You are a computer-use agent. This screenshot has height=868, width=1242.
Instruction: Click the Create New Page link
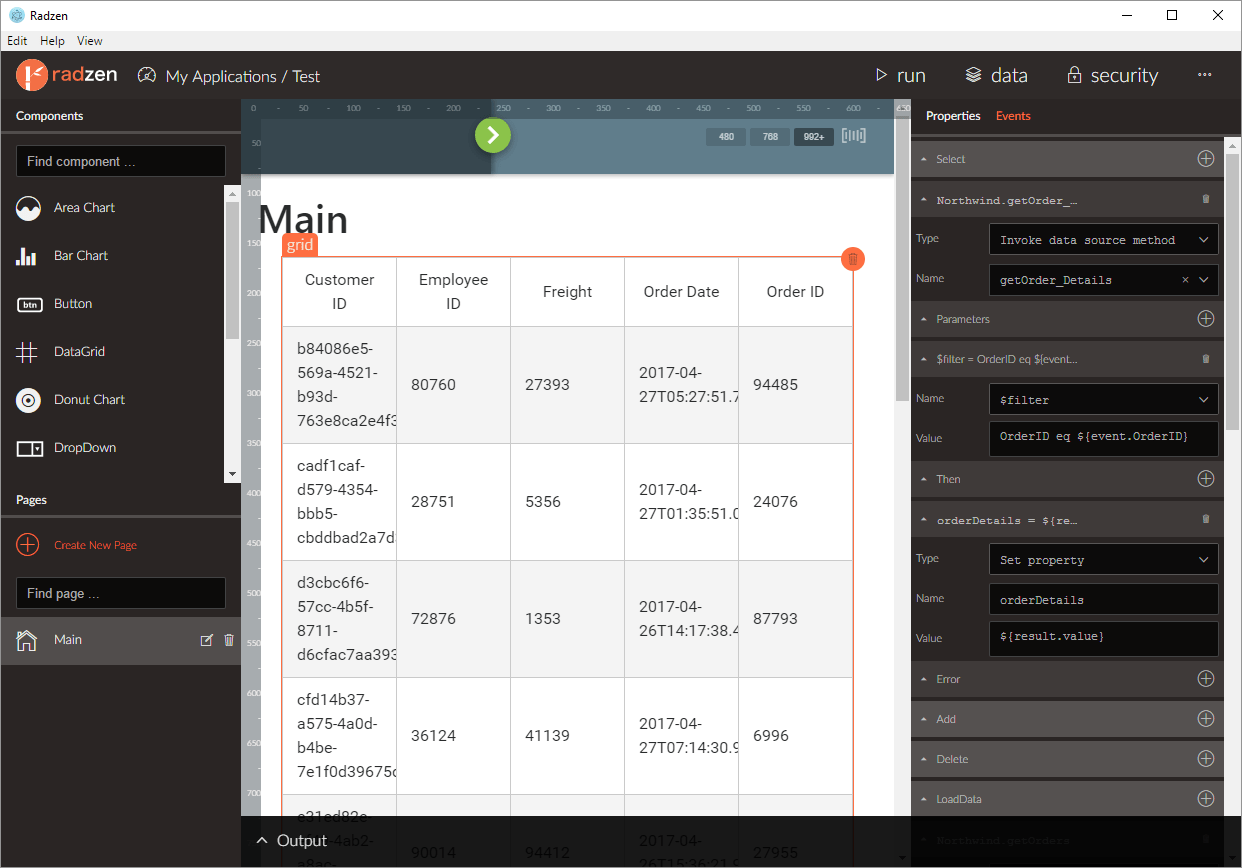point(95,545)
